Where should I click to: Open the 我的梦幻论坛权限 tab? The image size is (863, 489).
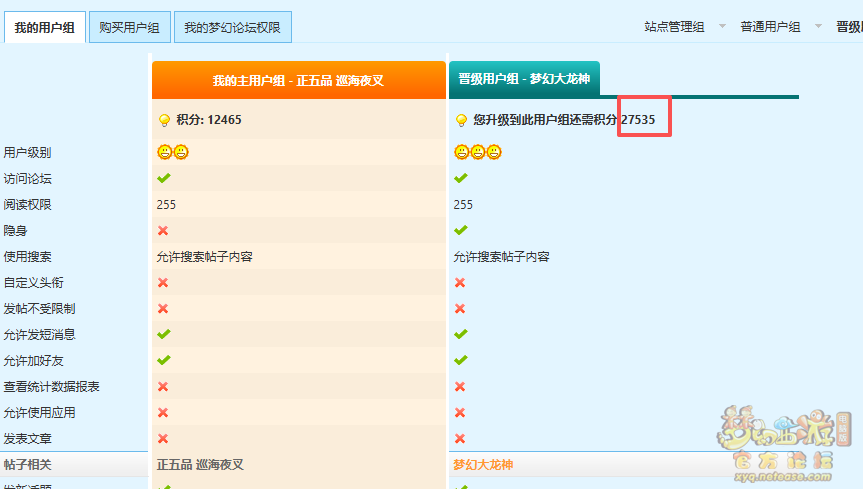click(232, 28)
